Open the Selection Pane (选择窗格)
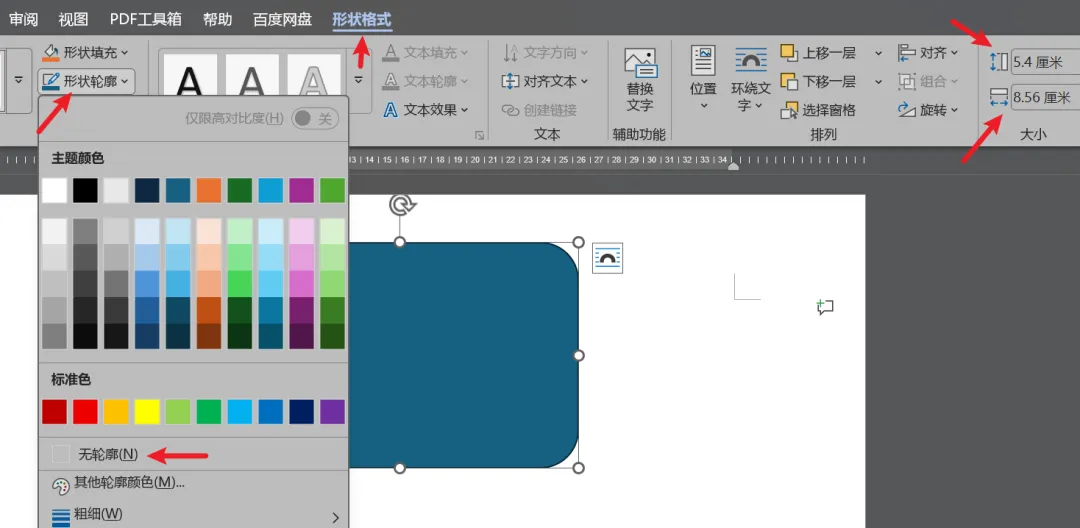The image size is (1080, 528). tap(818, 110)
